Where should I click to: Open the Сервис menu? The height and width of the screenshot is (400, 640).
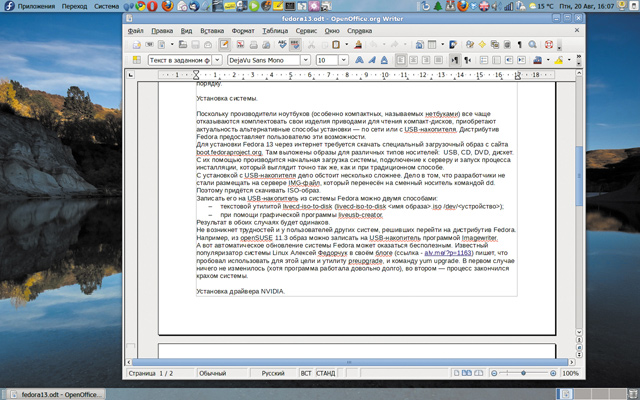pos(306,31)
